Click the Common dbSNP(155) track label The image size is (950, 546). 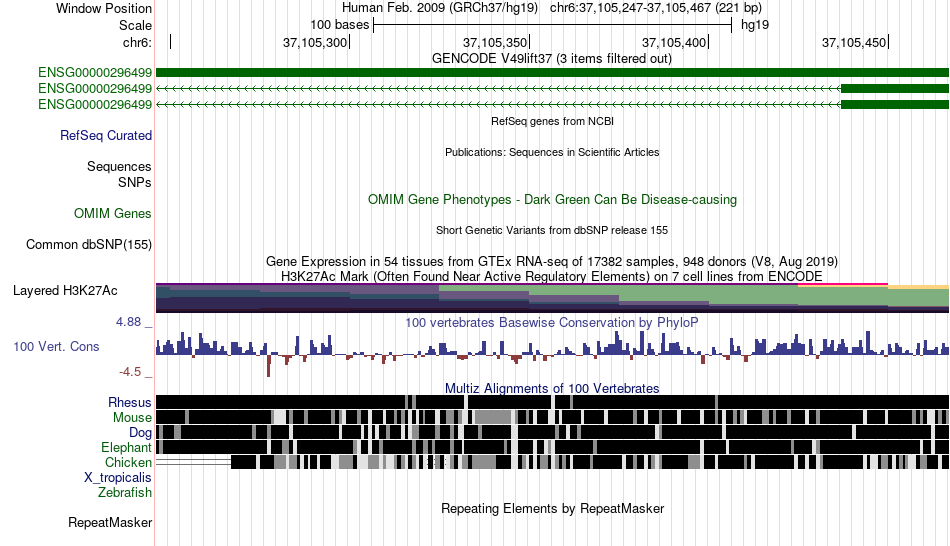click(x=88, y=244)
